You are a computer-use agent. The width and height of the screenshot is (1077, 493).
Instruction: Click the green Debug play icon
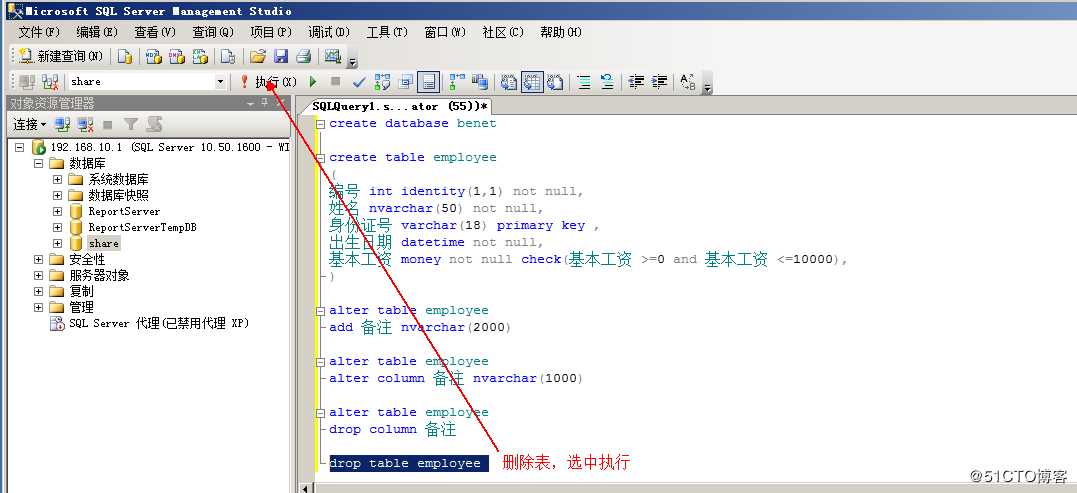coord(313,82)
